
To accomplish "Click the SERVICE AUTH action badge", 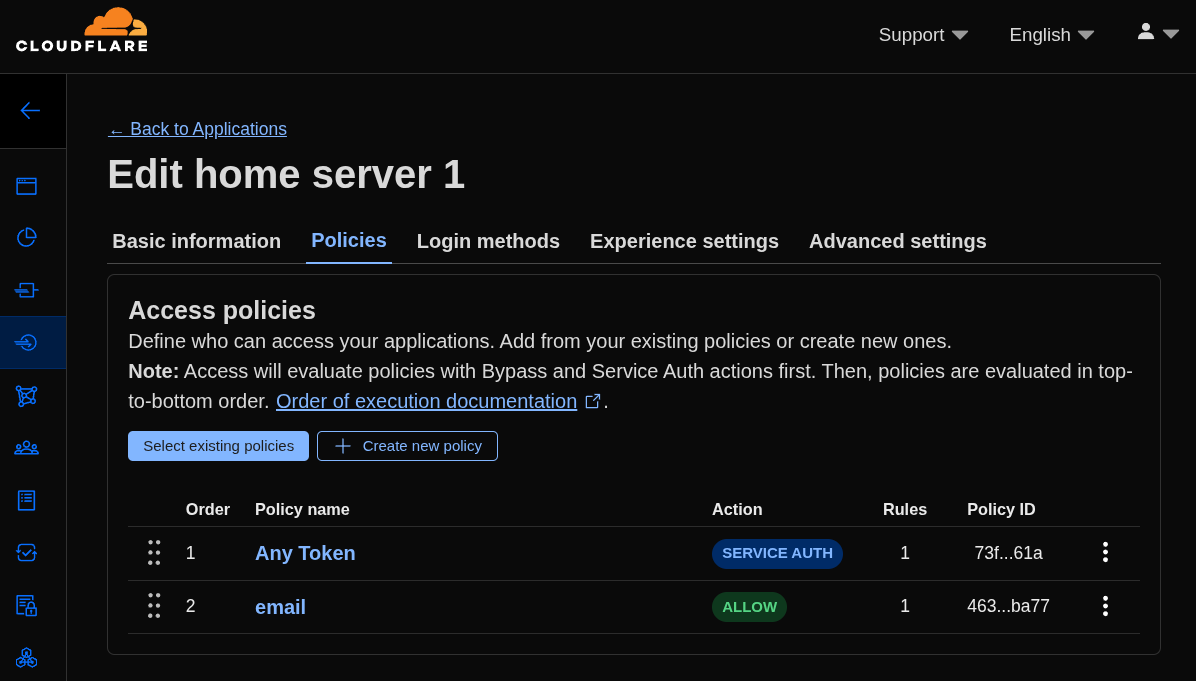I will [777, 554].
